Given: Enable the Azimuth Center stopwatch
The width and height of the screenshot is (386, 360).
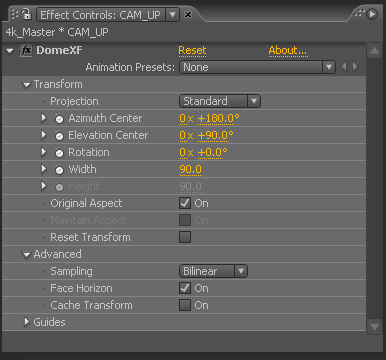Looking at the screenshot, I should coord(59,119).
